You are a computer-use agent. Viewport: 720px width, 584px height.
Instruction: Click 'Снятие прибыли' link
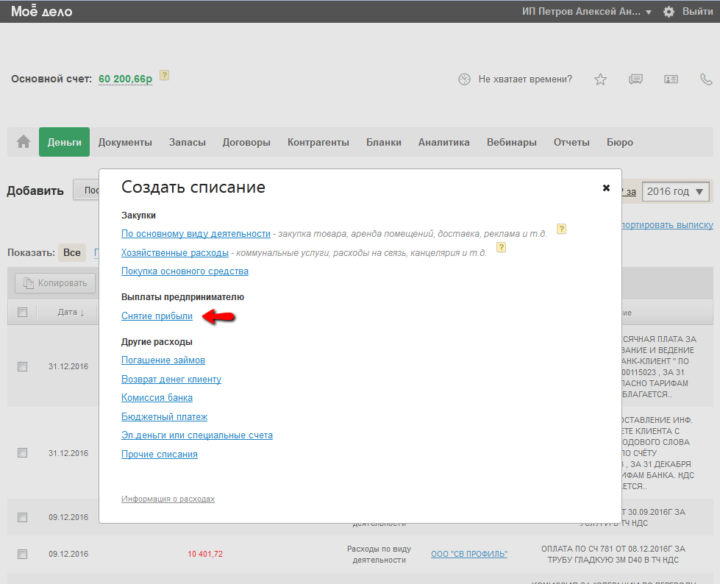(x=157, y=316)
